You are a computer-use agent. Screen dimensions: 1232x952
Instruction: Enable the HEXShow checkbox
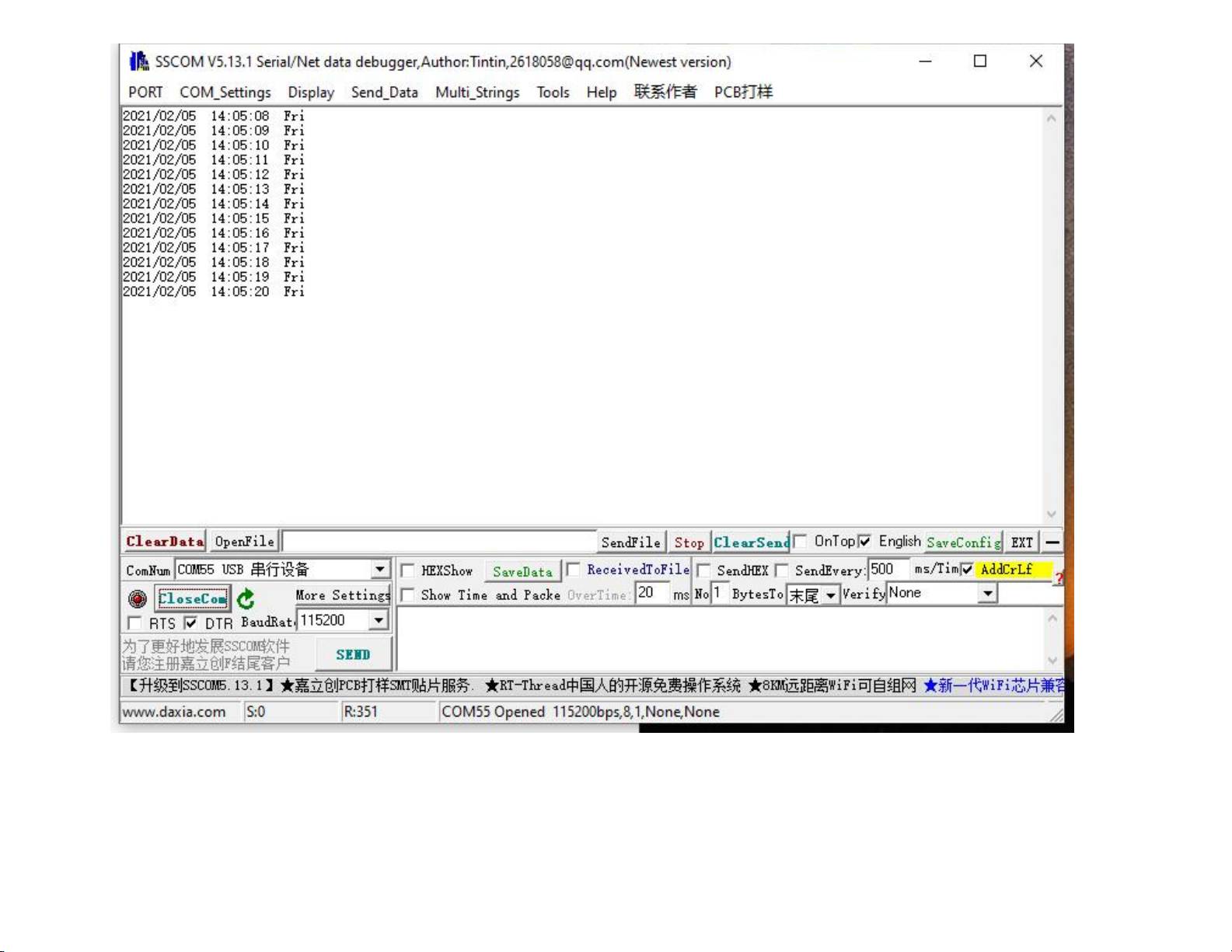(x=407, y=570)
